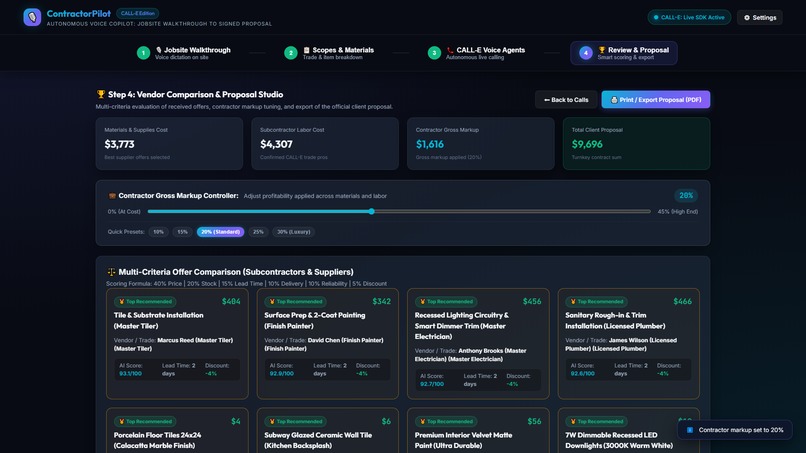Open Porcelain Floor Tiles 24x24 card
This screenshot has height=453, width=806.
(177, 431)
